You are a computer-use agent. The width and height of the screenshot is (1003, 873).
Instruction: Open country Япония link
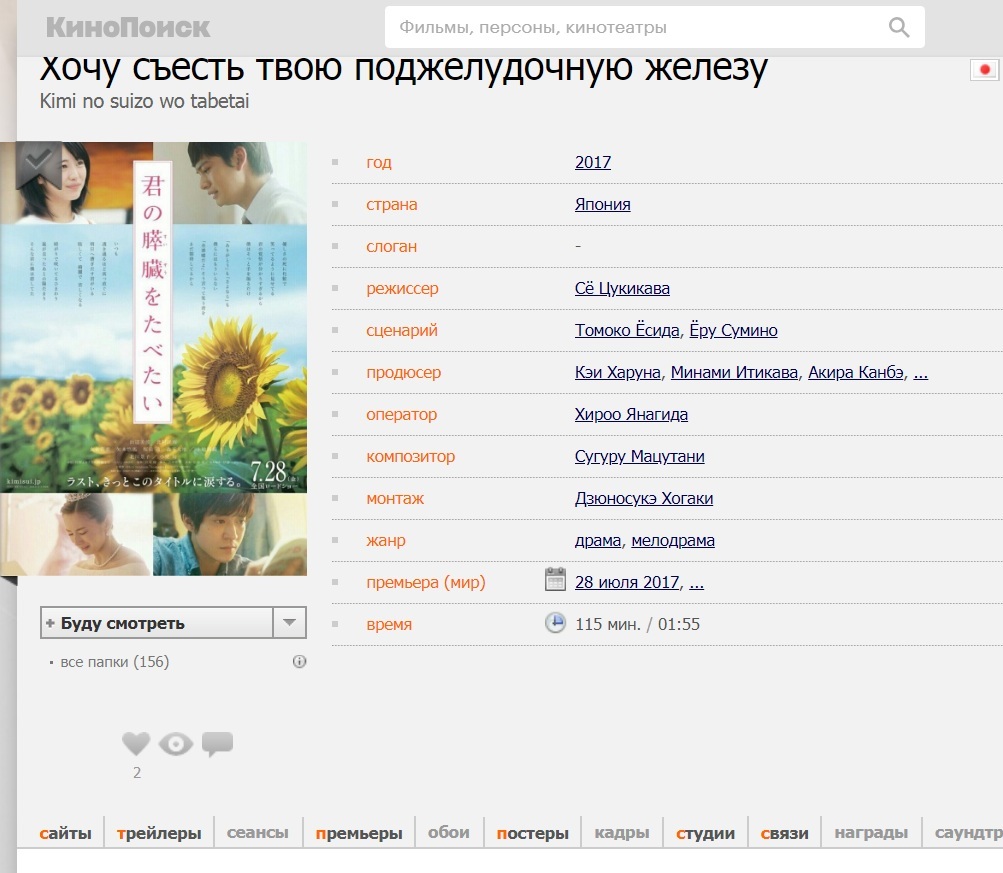click(603, 204)
